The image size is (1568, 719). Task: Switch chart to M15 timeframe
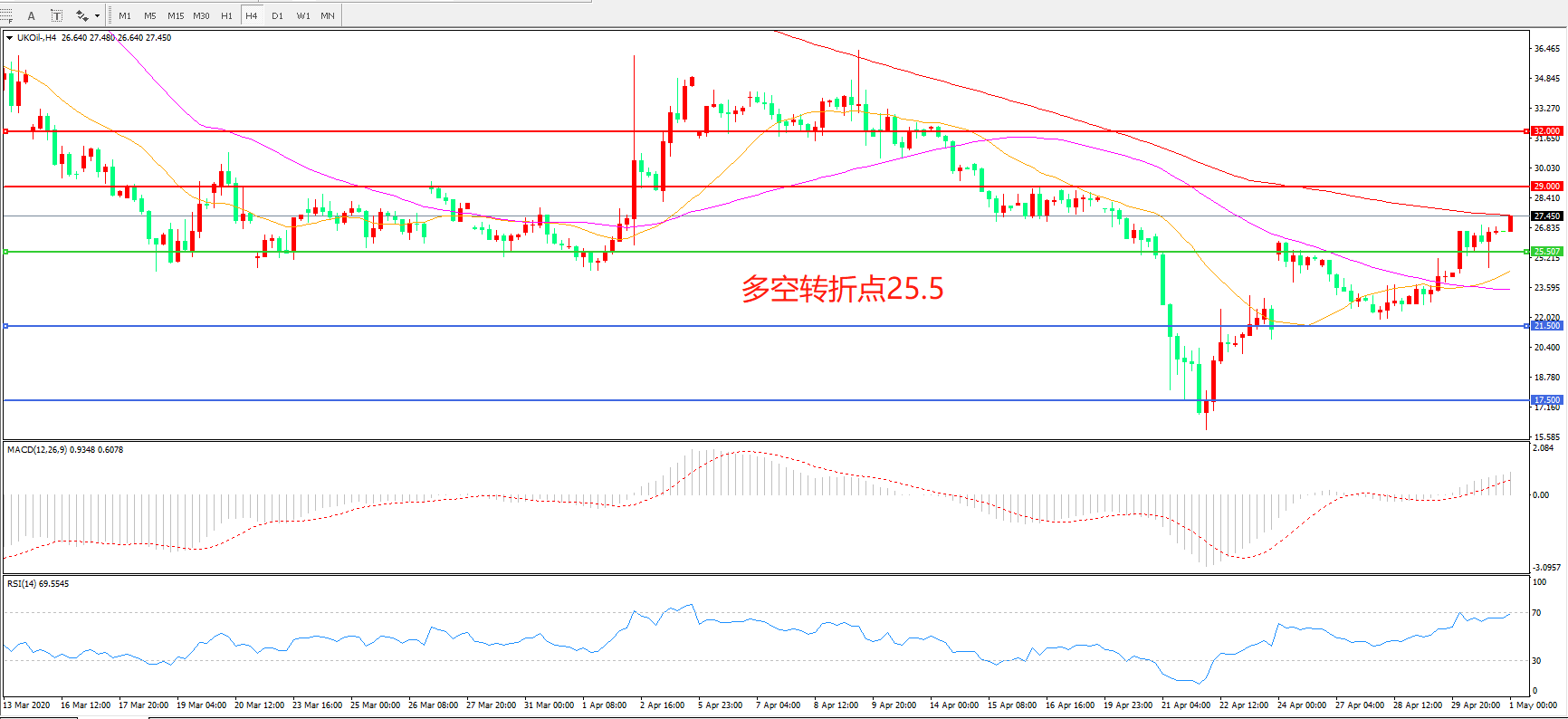point(176,15)
